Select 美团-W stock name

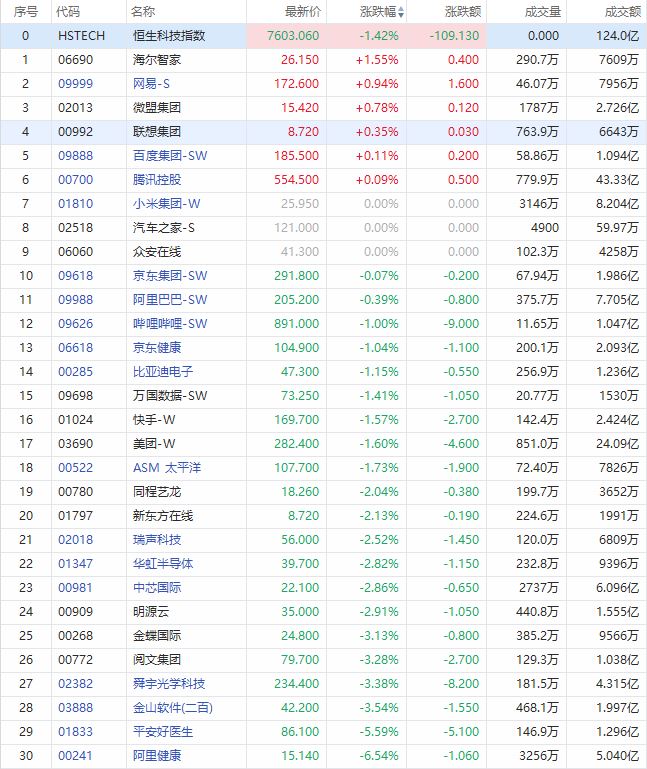154,444
